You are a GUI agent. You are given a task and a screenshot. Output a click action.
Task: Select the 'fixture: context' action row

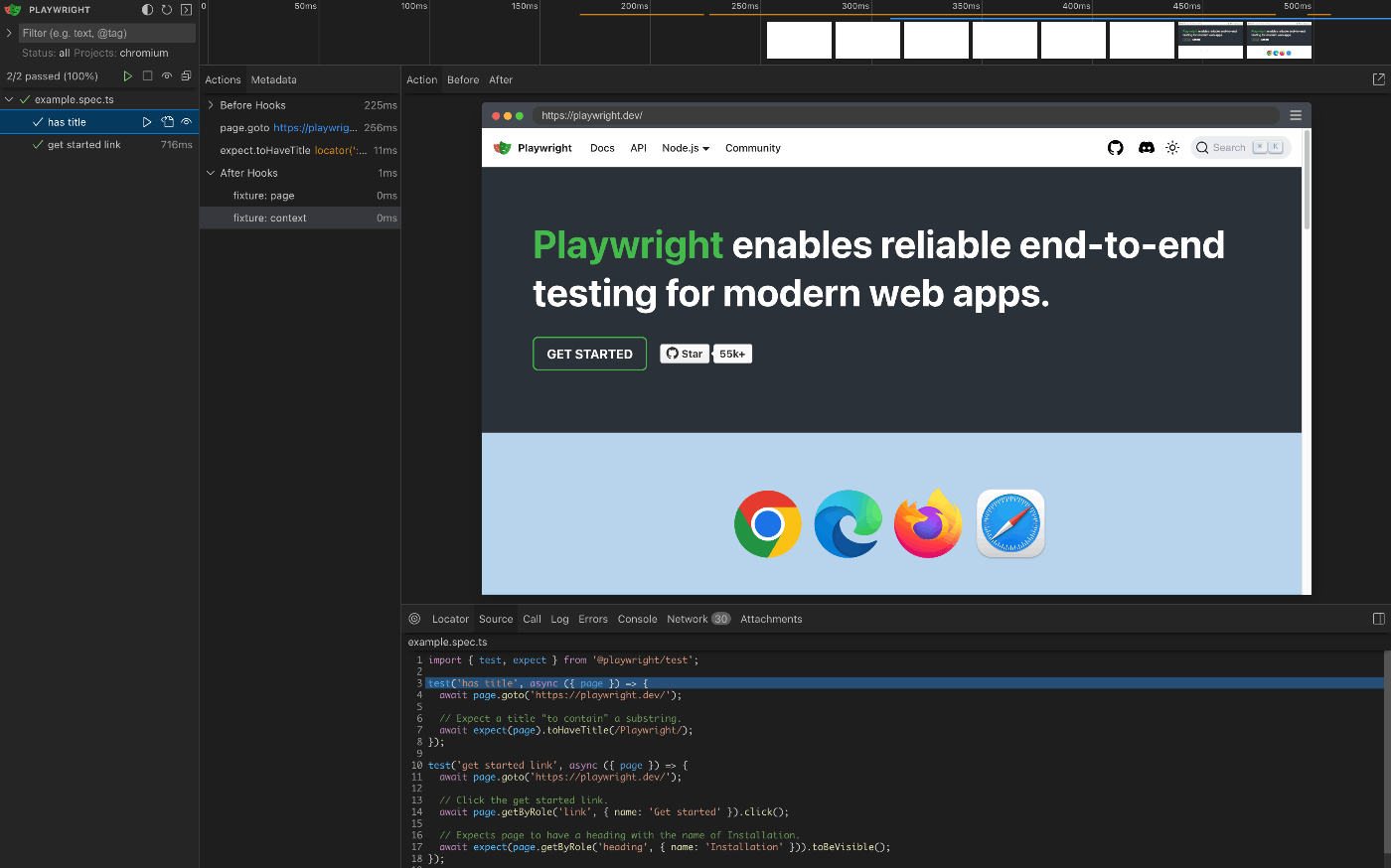(x=300, y=217)
